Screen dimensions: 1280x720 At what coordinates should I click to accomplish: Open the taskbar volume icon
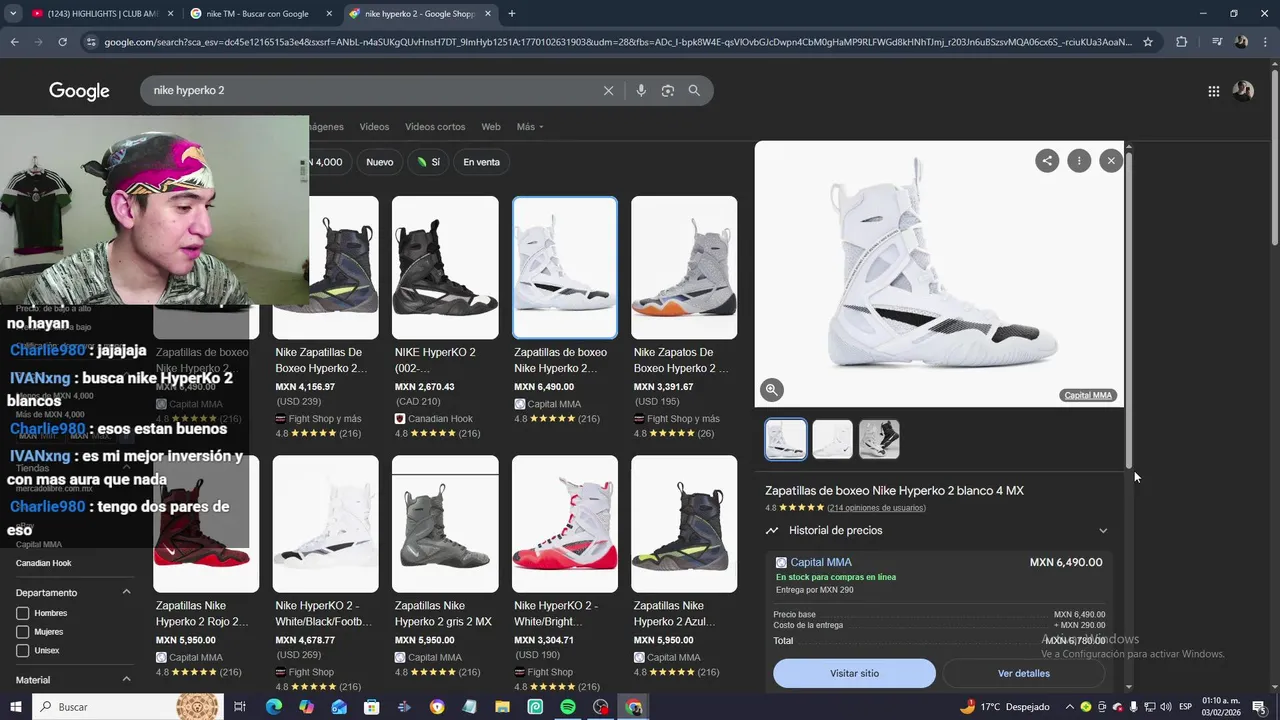click(1165, 707)
